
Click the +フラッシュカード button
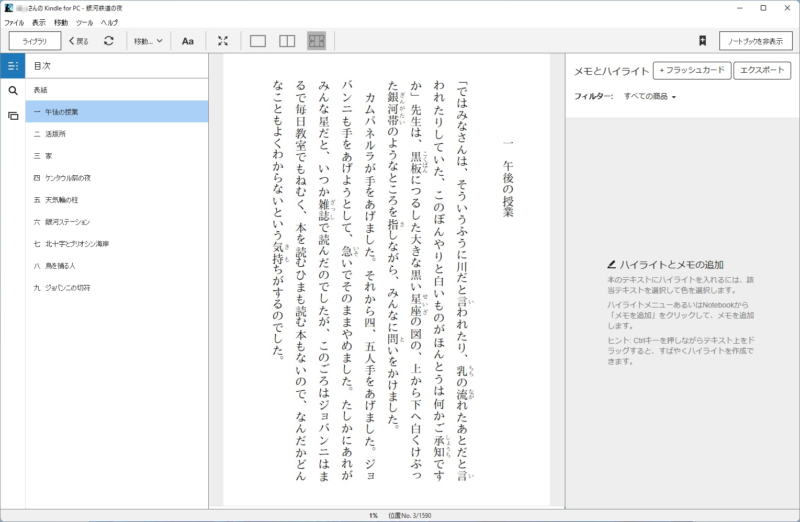692,70
